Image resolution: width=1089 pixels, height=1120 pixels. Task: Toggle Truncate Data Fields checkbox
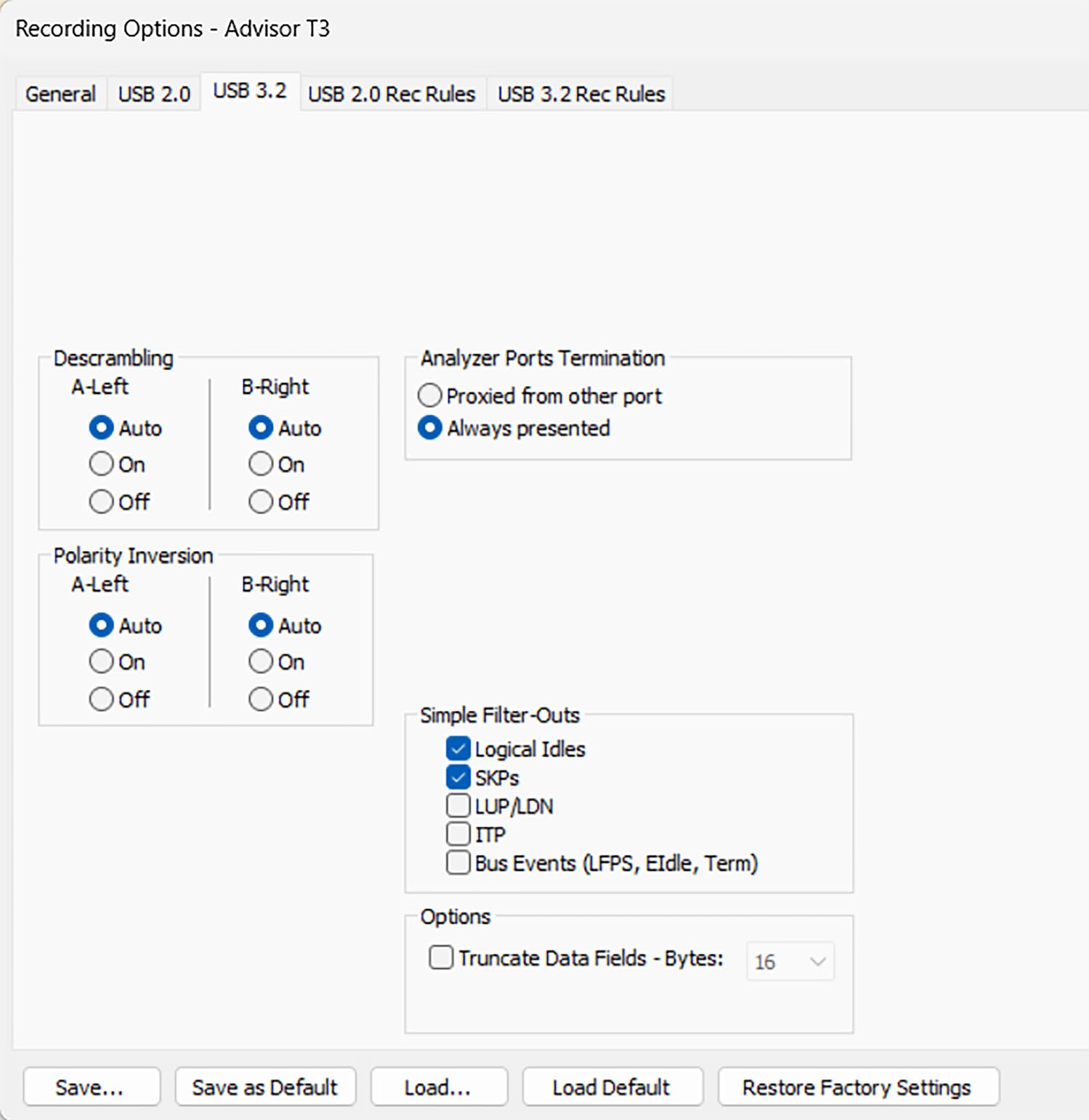[x=441, y=958]
